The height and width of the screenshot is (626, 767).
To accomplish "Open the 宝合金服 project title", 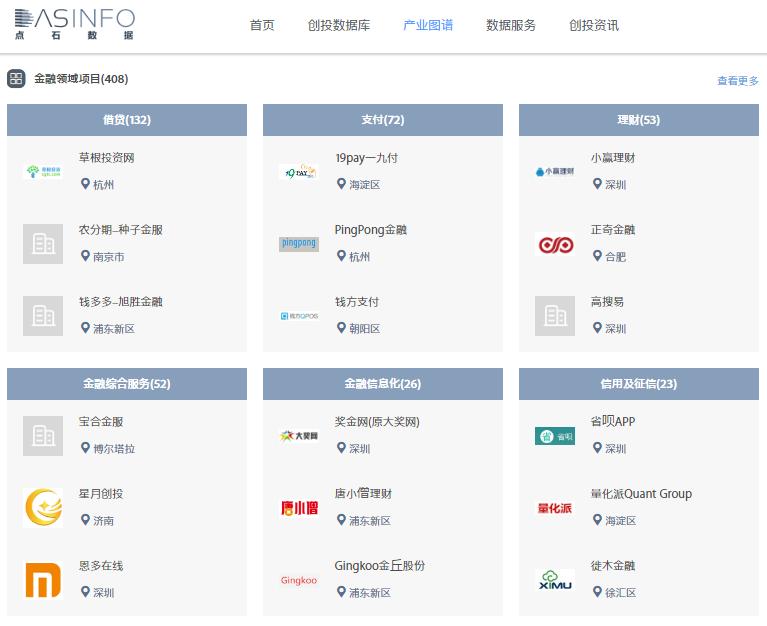I will [101, 422].
